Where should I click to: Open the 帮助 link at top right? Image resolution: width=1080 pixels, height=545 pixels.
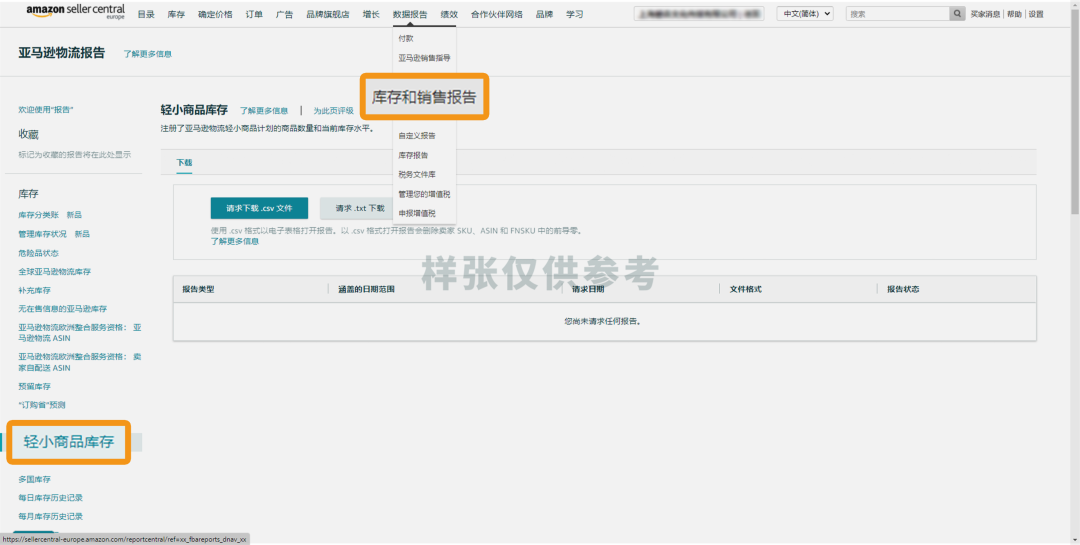tap(1014, 14)
